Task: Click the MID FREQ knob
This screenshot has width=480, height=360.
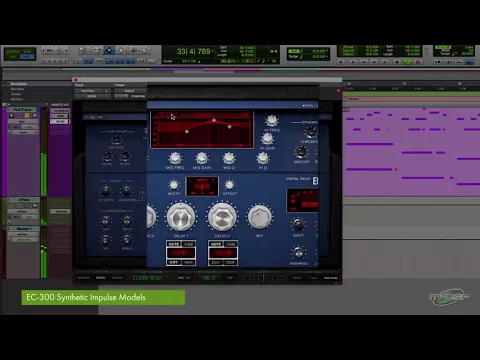Action: (175, 158)
